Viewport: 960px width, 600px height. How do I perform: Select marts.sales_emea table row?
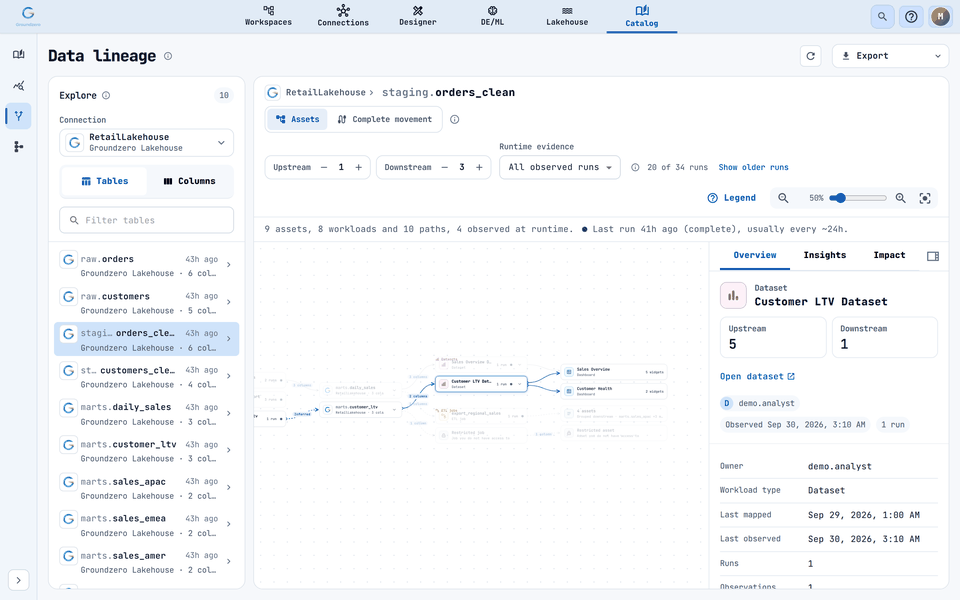click(x=146, y=525)
